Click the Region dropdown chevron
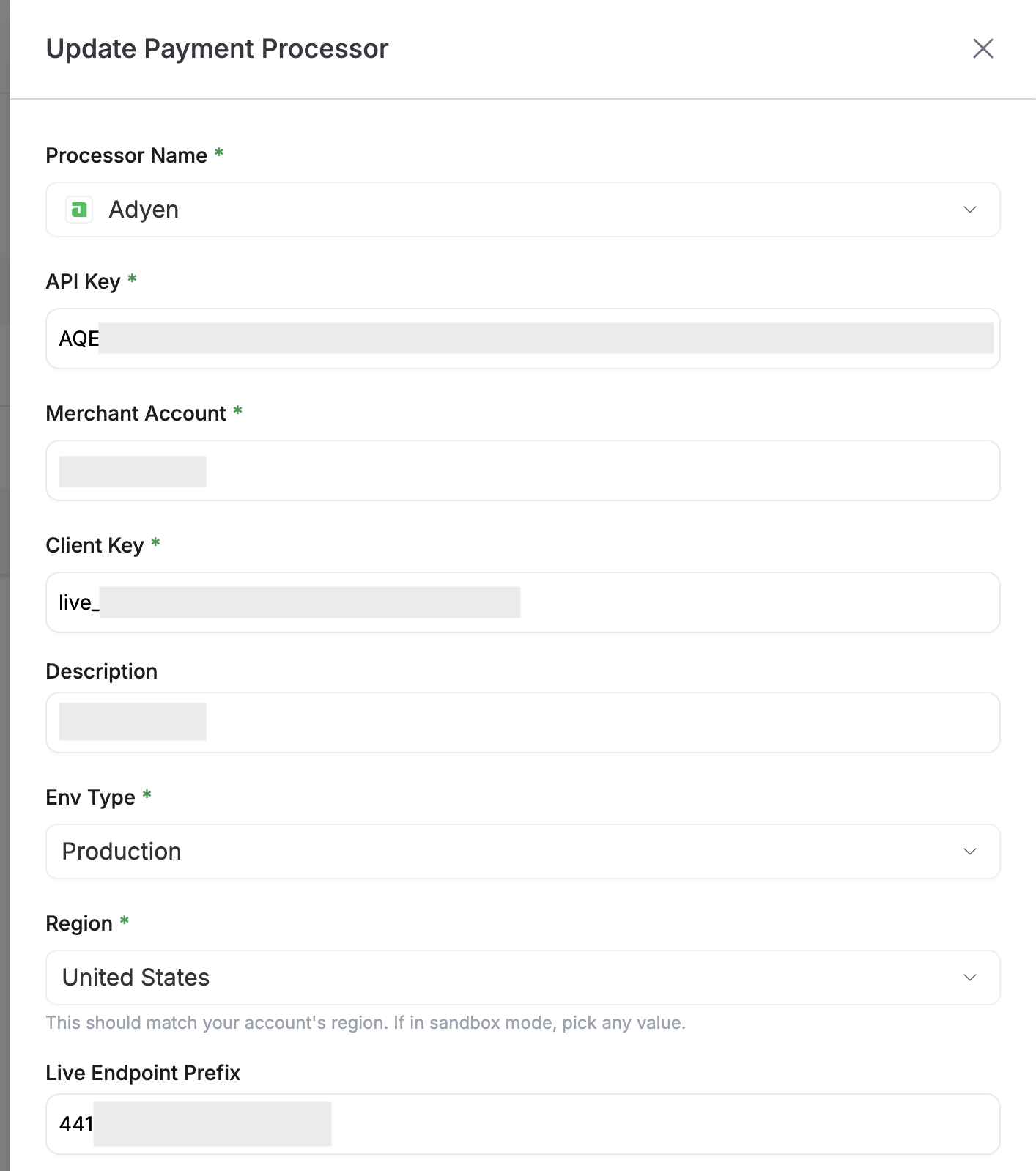The width and height of the screenshot is (1036, 1171). click(970, 978)
